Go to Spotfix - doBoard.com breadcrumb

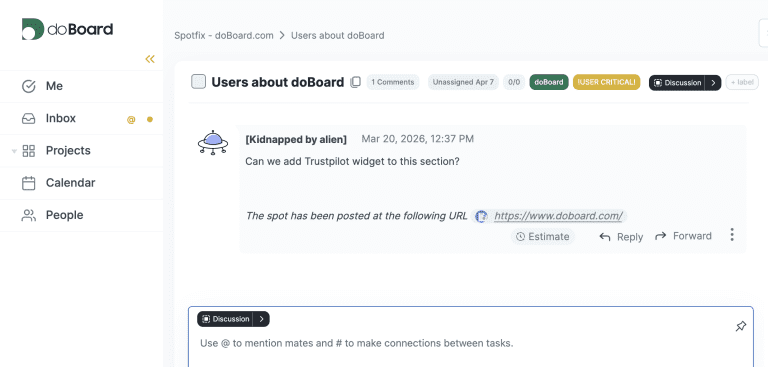tap(224, 36)
